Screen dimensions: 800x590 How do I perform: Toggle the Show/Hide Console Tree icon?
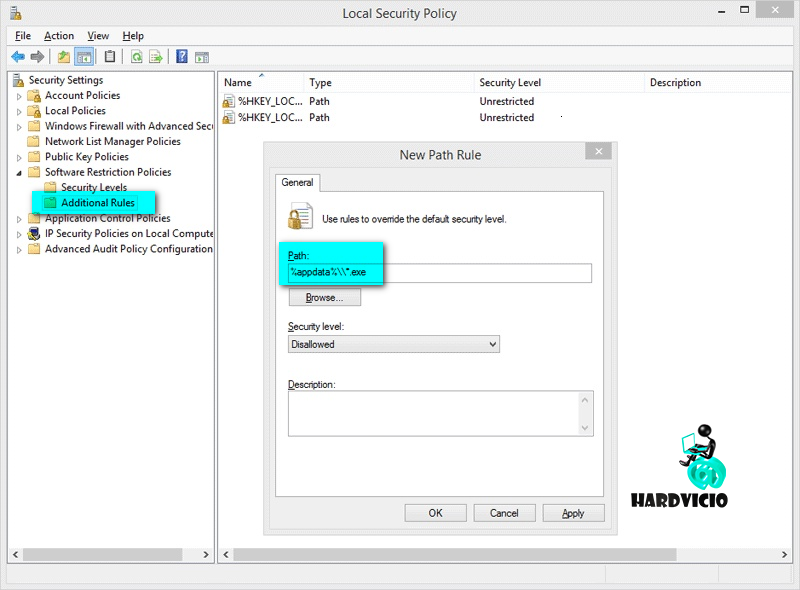click(84, 57)
